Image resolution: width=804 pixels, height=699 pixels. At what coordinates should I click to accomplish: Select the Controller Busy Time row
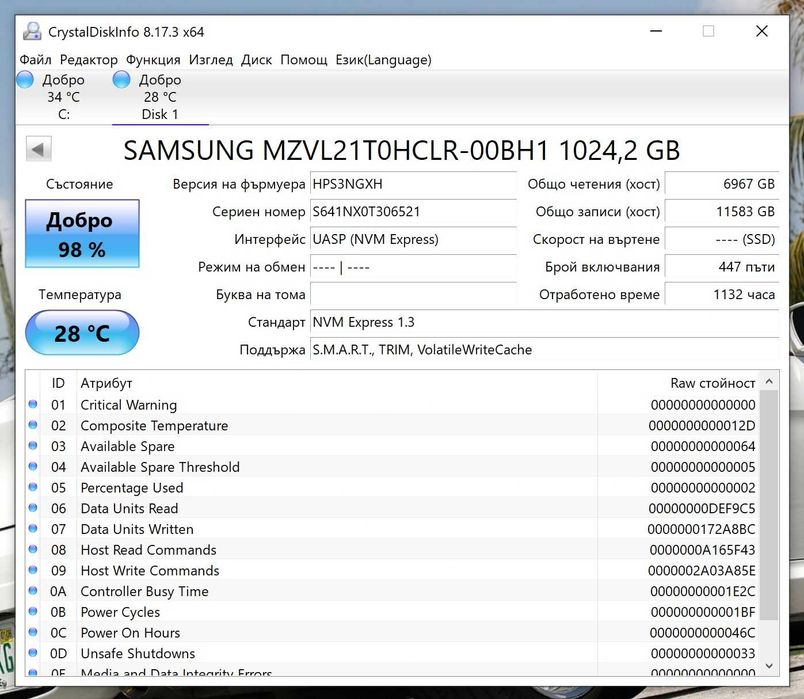[x=392, y=591]
